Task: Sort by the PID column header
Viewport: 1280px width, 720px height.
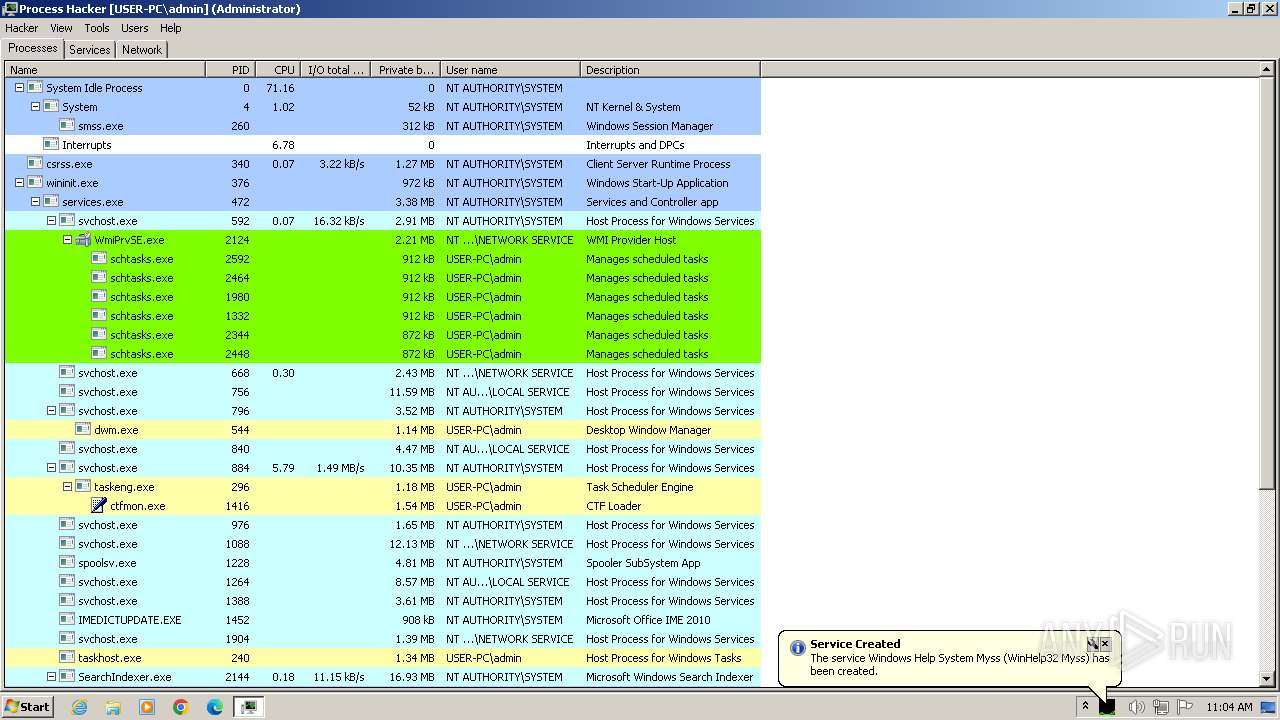Action: [x=230, y=70]
